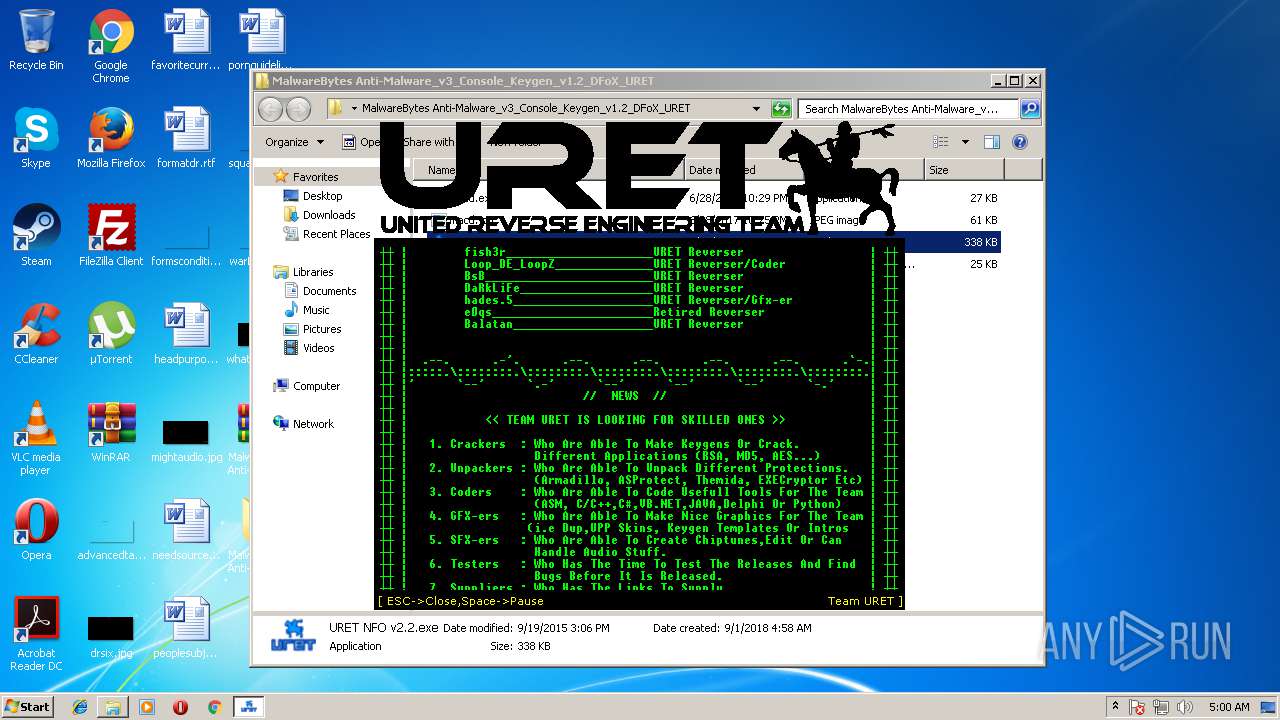Select Libraries in navigation pane

[x=313, y=272]
